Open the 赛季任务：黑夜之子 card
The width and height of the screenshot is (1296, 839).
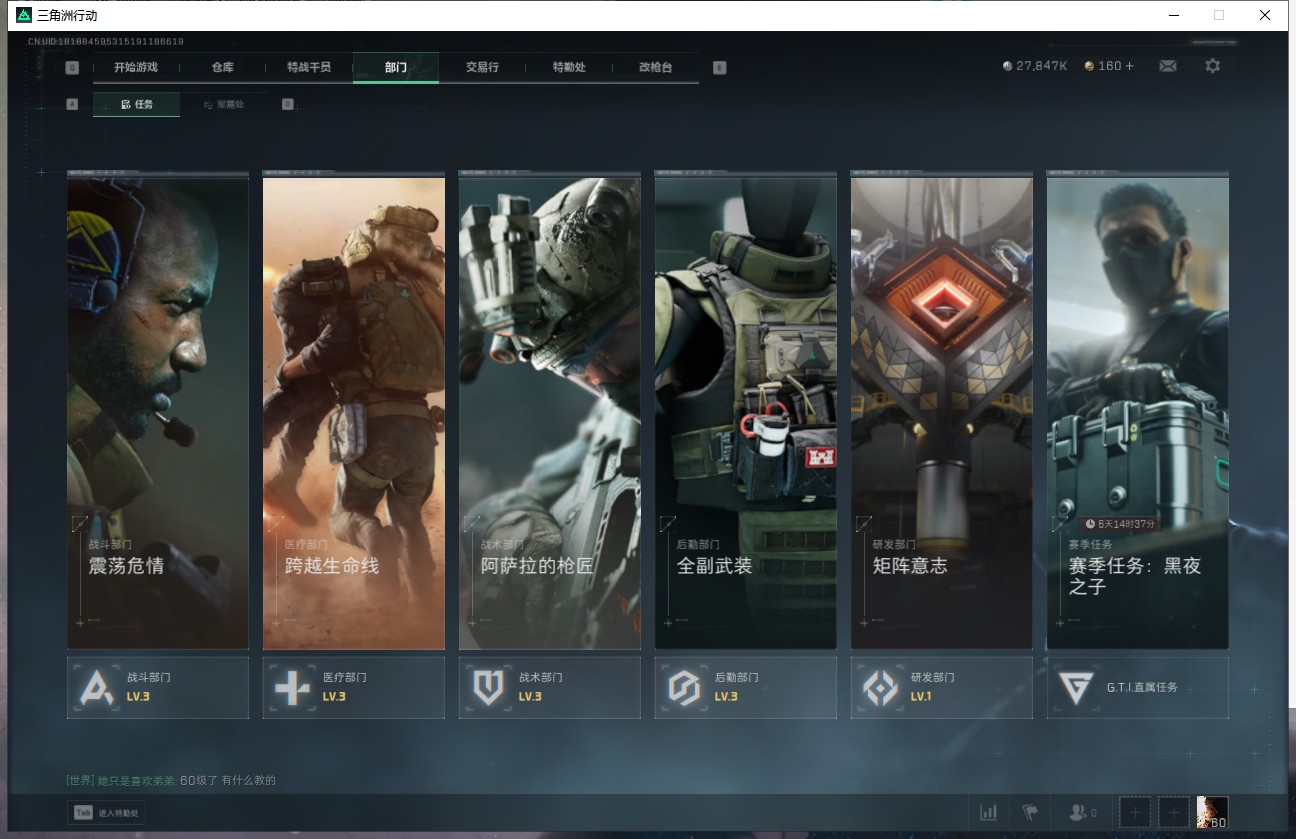(1138, 410)
